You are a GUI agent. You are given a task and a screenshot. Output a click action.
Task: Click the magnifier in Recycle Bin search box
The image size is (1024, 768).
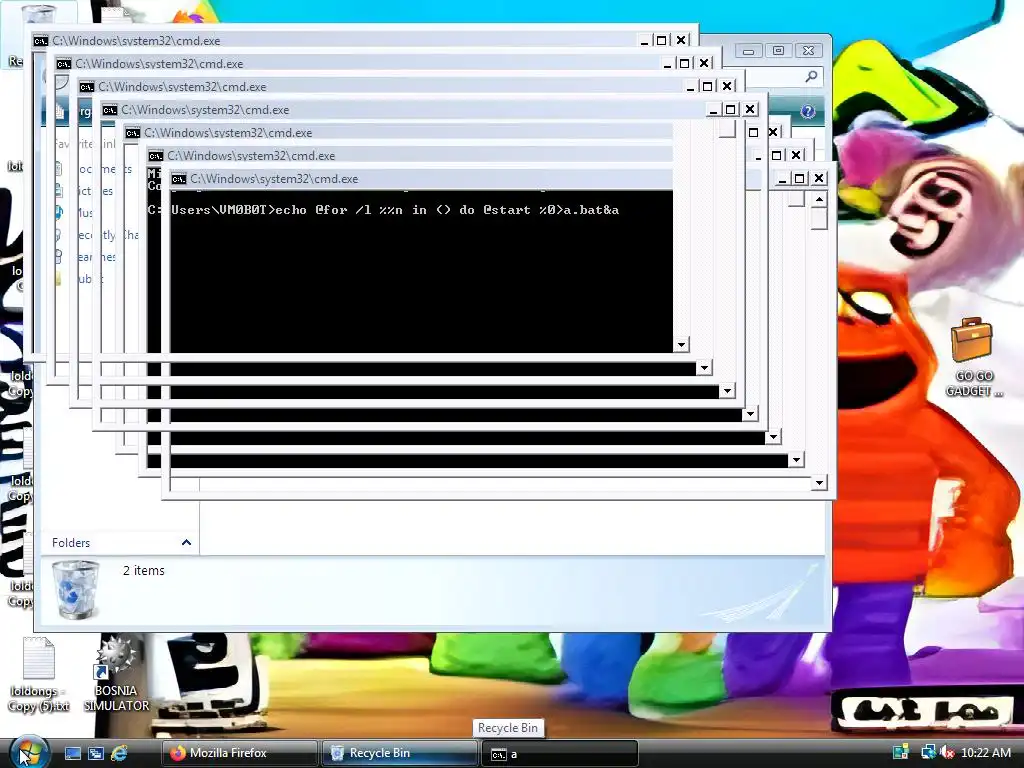coord(811,76)
